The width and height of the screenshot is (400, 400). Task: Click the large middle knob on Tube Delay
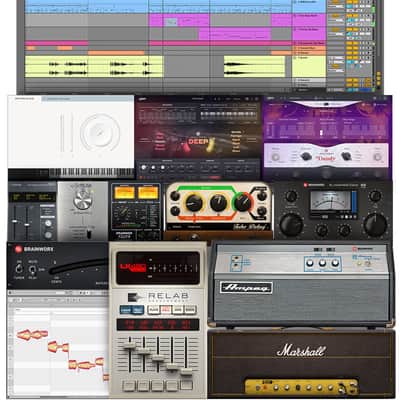coord(219,203)
